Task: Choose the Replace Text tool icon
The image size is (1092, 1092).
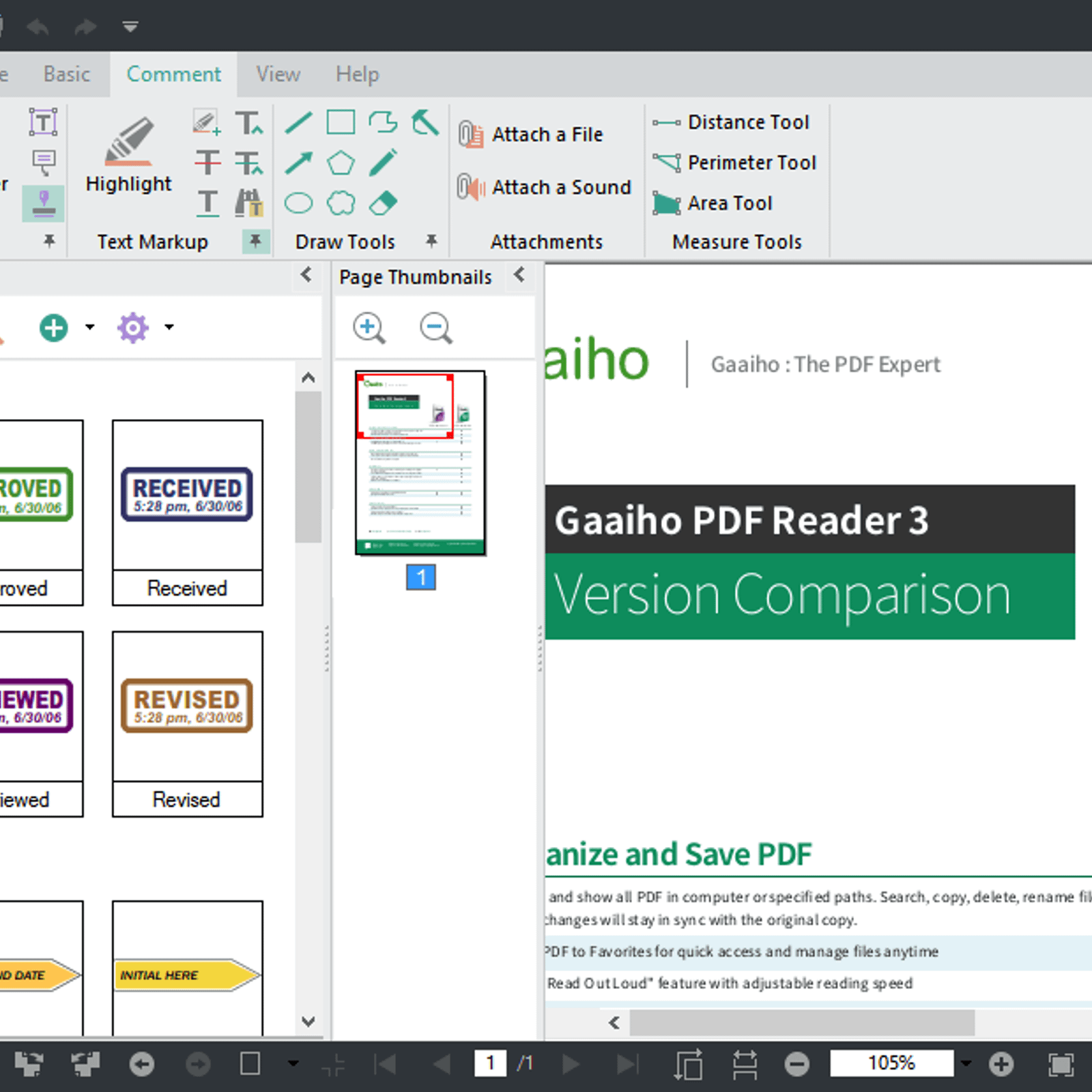Action: [248, 163]
